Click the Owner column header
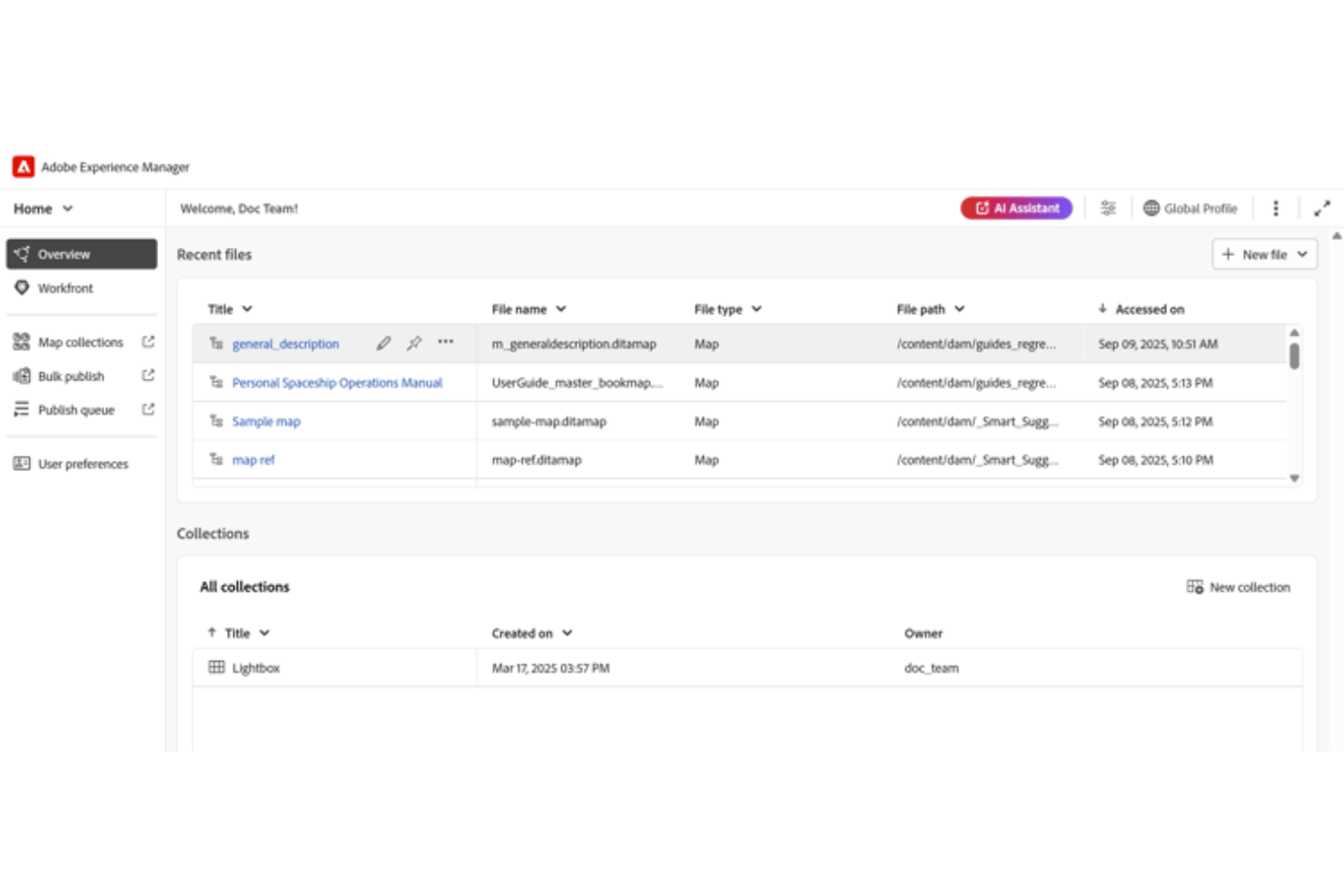Screen dimensions: 1344x896 coord(924,634)
